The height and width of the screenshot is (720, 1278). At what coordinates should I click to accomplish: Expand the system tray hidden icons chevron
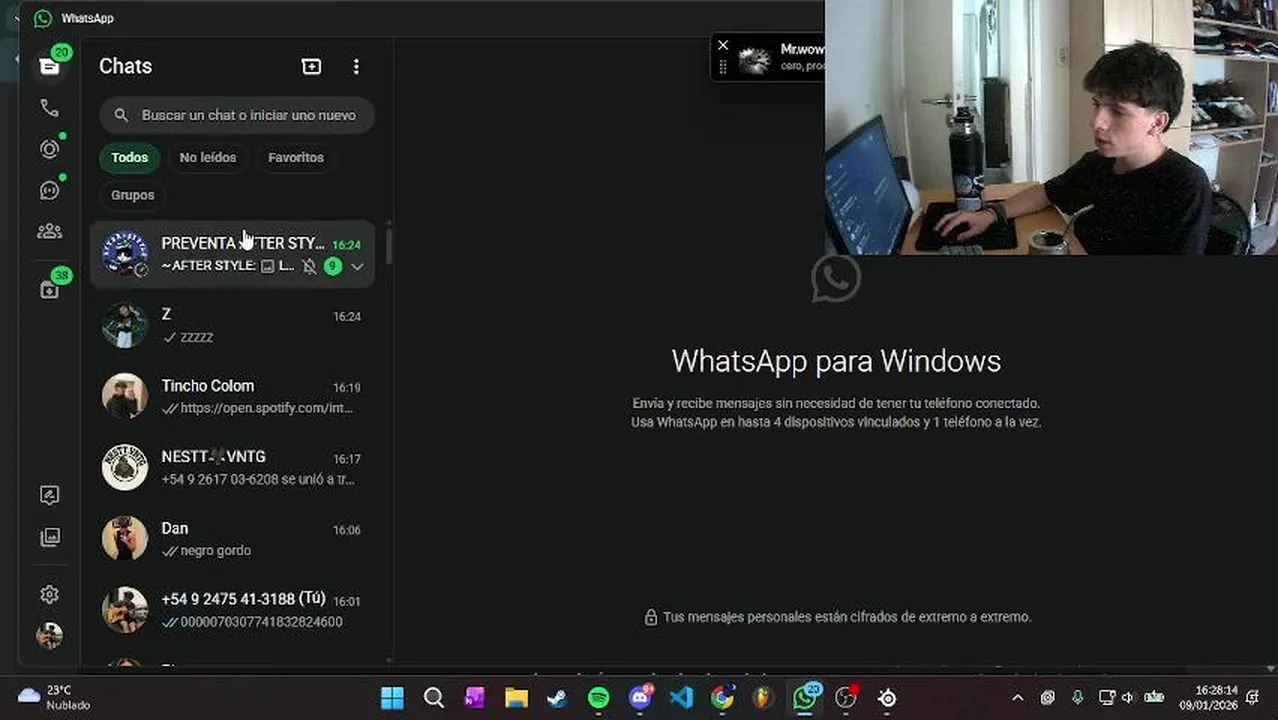point(1017,698)
